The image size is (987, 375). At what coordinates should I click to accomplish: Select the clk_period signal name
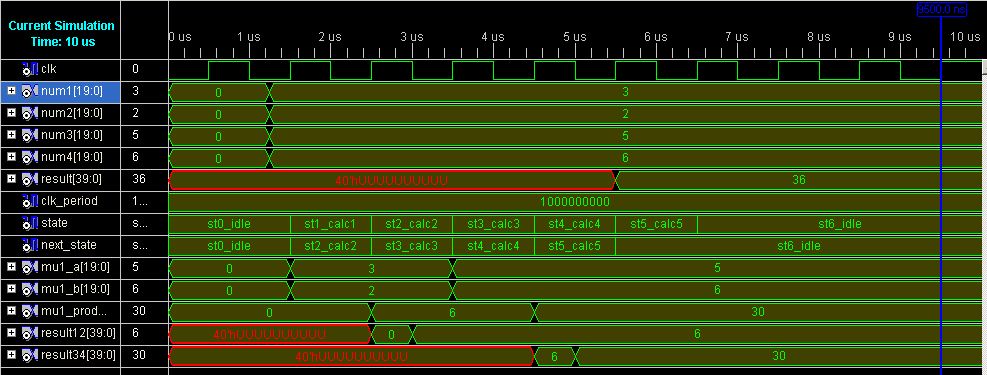69,201
